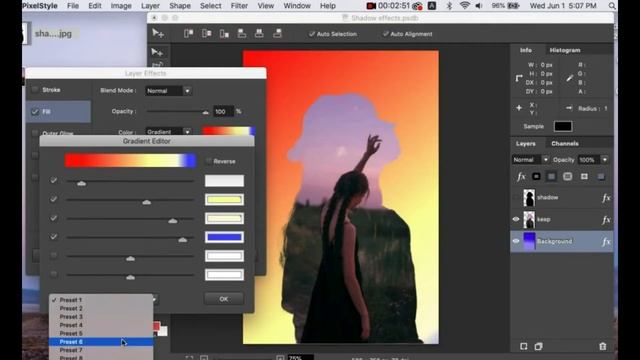
Task: Click the arrow icon beside Radius
Action: (569, 108)
